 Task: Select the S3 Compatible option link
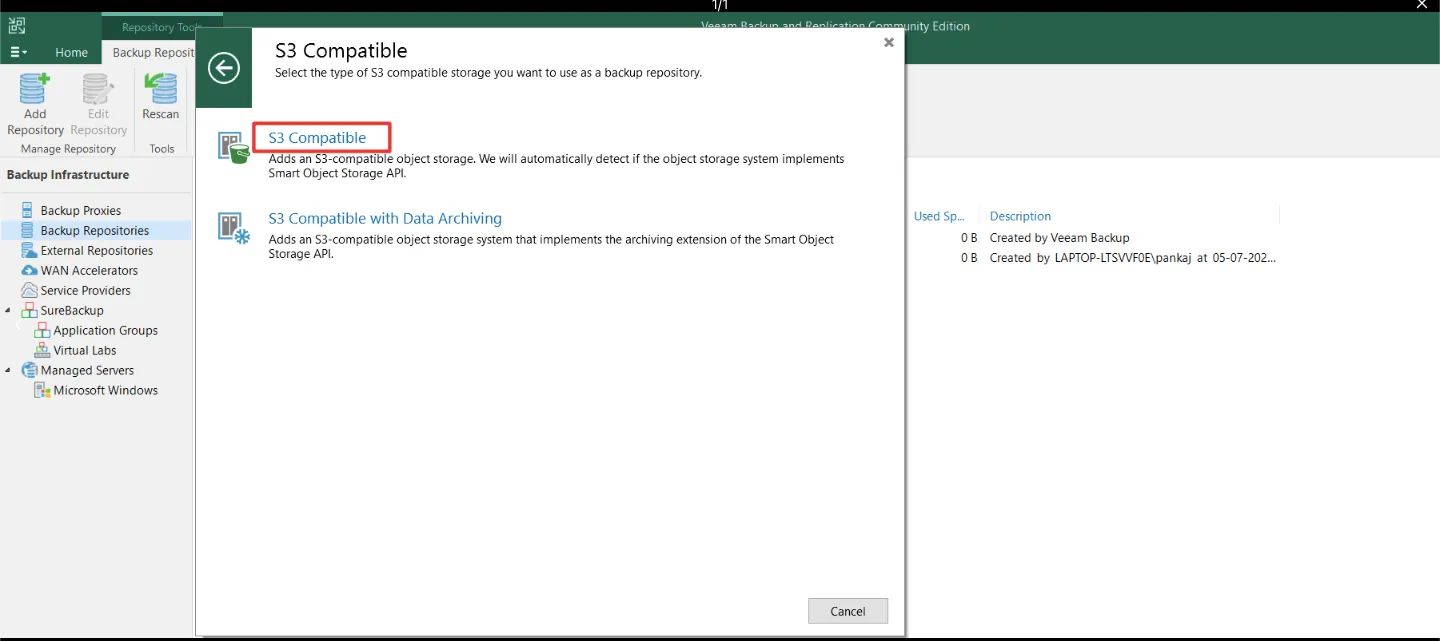[317, 137]
